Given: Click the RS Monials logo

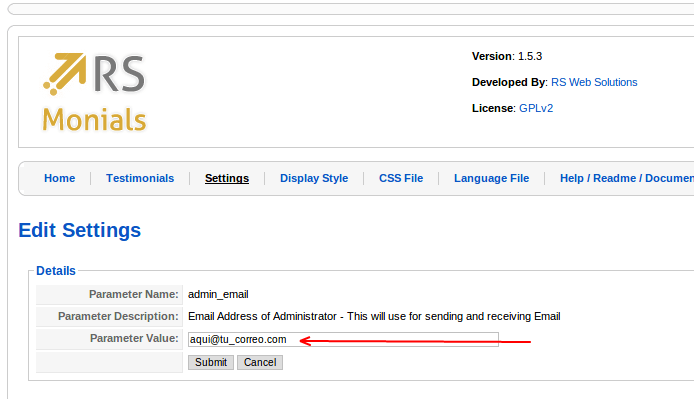Looking at the screenshot, I should coord(94,93).
